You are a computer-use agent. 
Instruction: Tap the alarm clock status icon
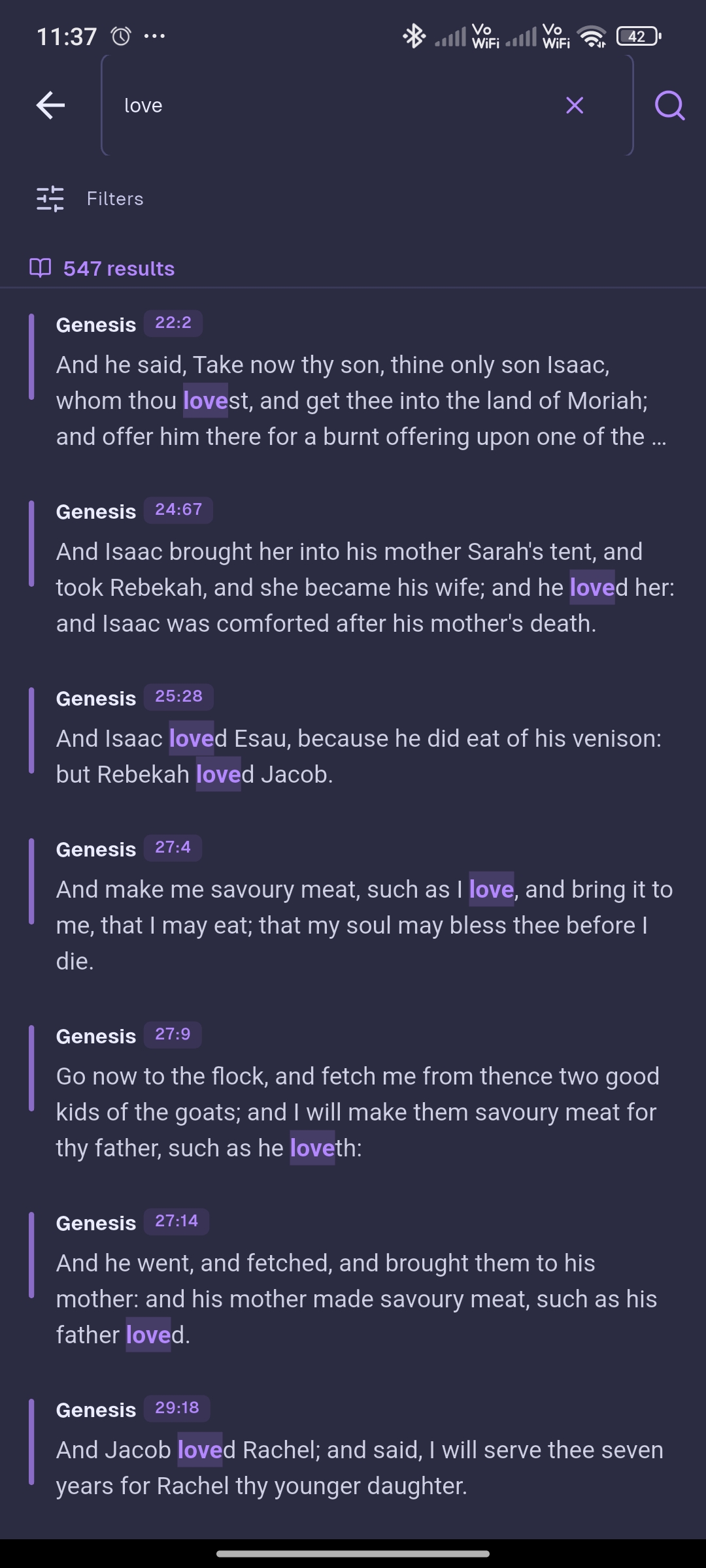pos(119,35)
